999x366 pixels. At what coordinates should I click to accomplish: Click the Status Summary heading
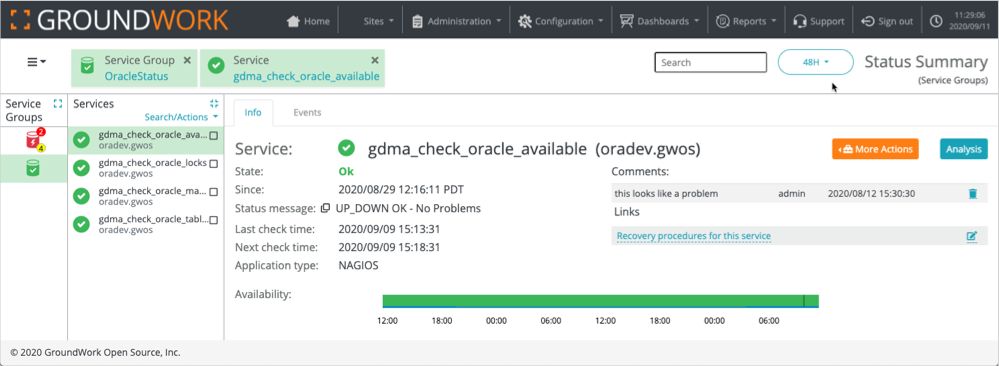click(926, 62)
